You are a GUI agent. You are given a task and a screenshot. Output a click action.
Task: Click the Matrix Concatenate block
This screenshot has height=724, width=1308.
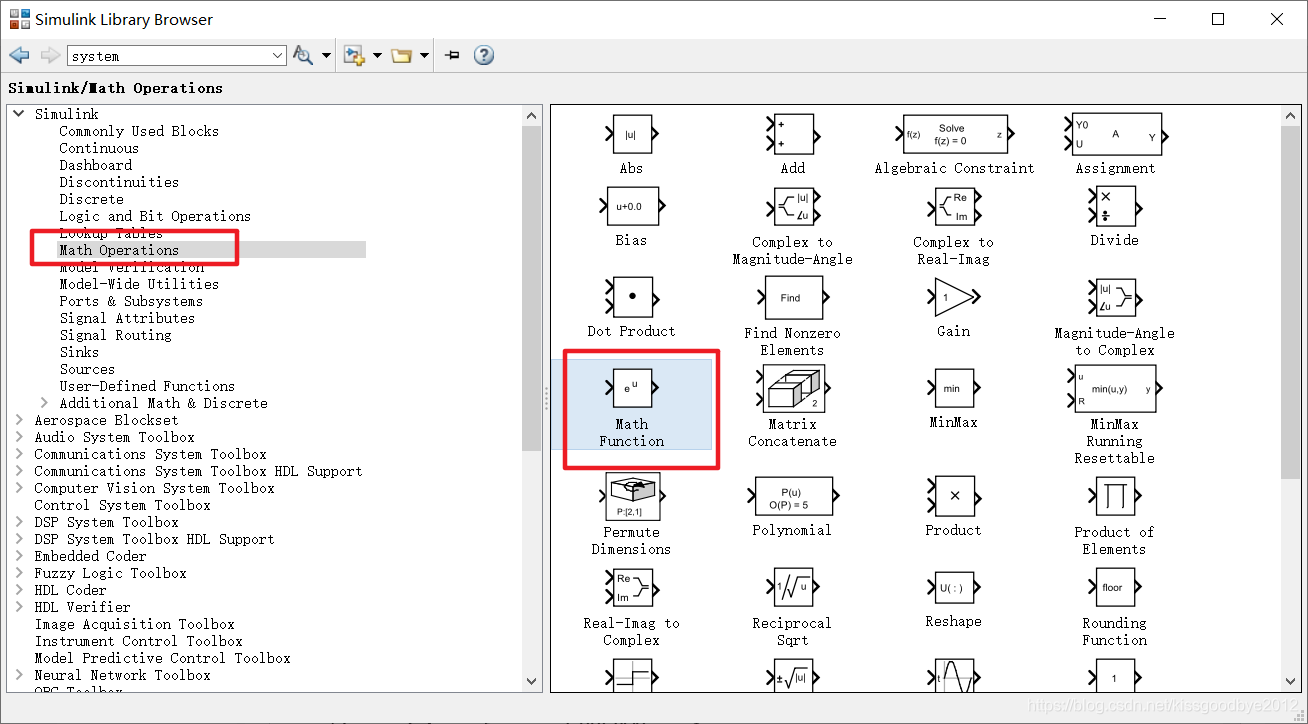point(792,388)
